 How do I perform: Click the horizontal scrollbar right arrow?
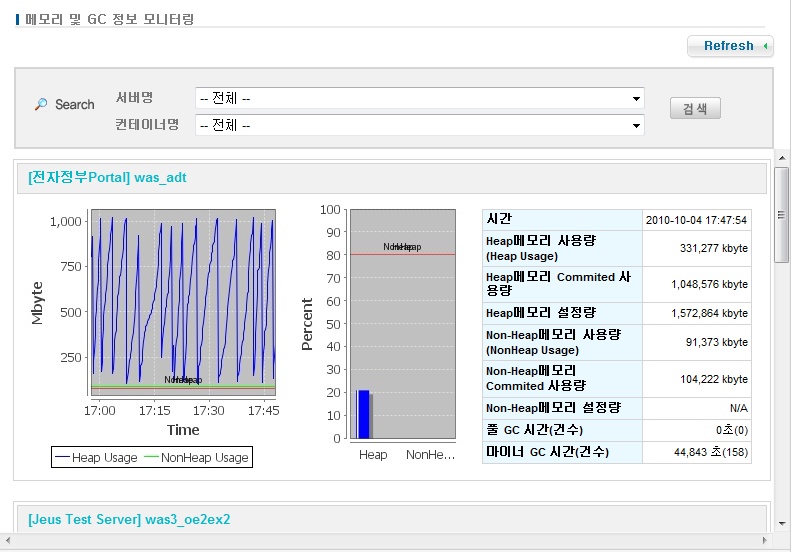[x=766, y=541]
